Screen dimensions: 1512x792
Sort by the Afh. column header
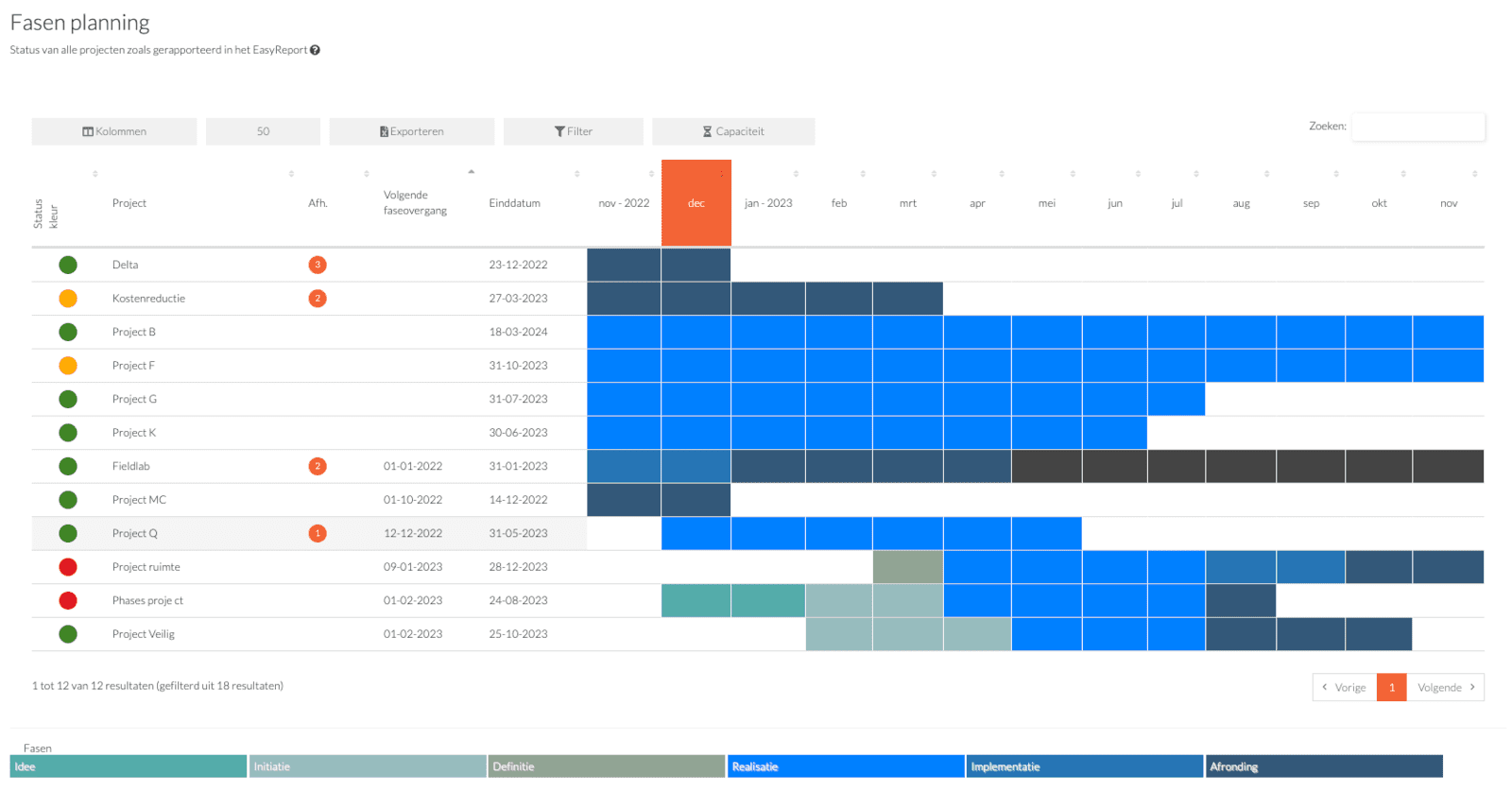318,203
